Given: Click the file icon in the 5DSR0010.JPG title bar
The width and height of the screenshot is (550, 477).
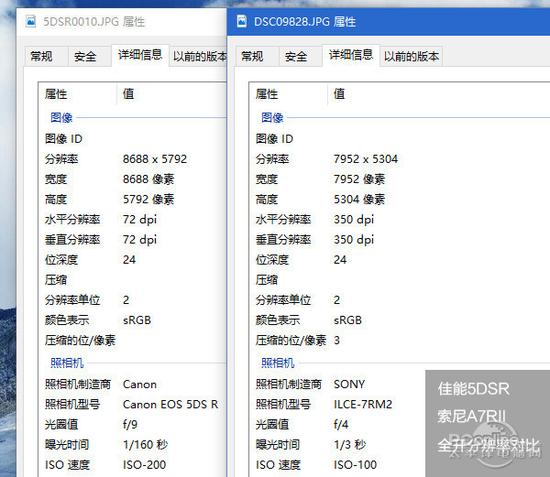Looking at the screenshot, I should point(31,21).
